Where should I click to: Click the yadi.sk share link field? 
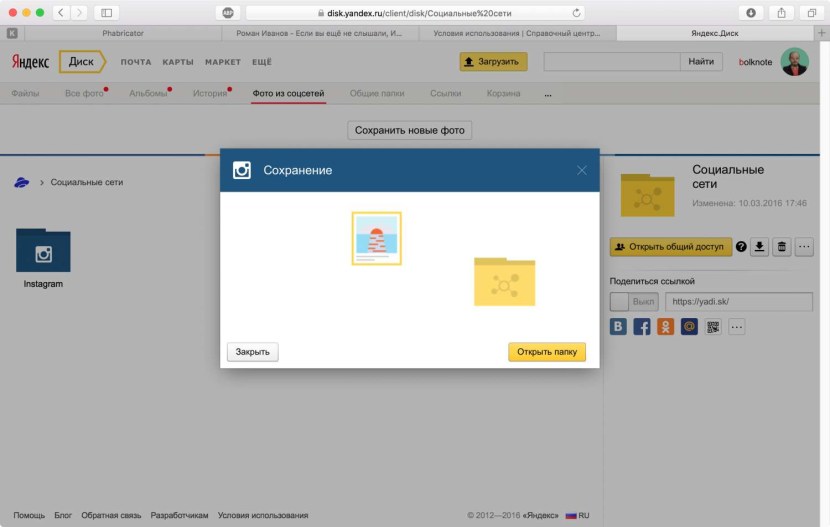pyautogui.click(x=738, y=302)
